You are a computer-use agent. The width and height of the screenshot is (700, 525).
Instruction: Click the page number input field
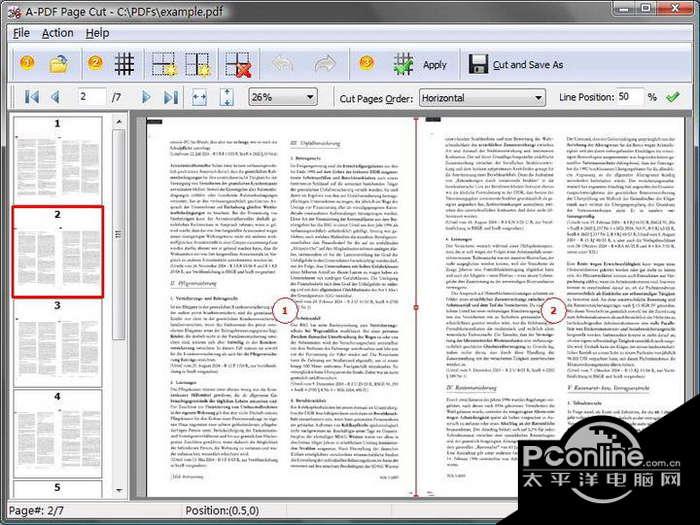point(92,96)
